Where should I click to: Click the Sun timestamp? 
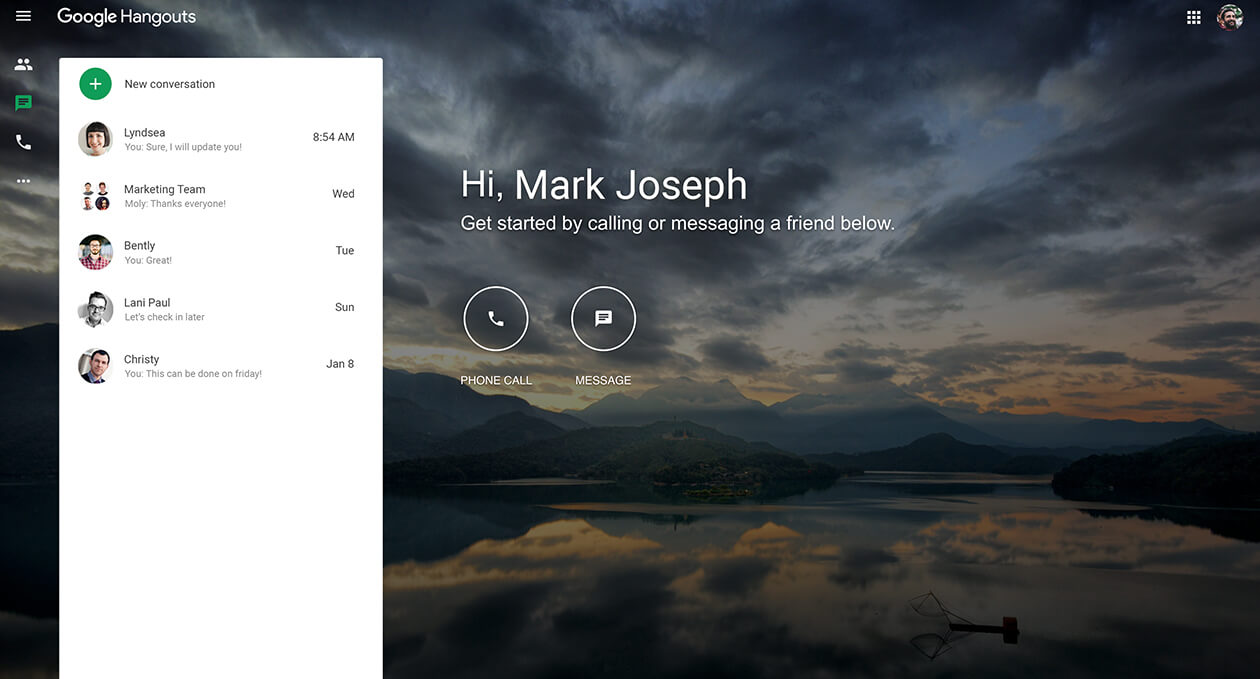(x=345, y=307)
